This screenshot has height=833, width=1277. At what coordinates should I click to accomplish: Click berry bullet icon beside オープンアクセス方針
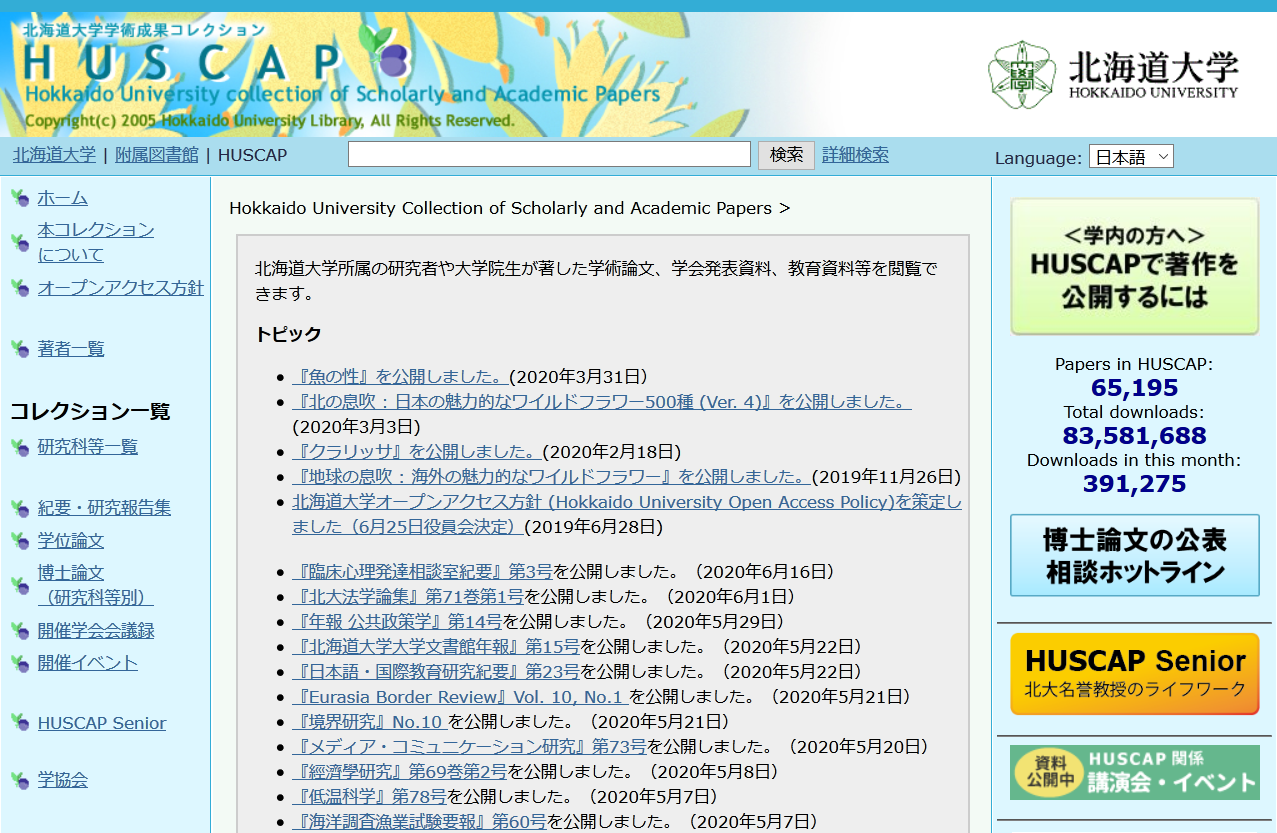click(20, 288)
